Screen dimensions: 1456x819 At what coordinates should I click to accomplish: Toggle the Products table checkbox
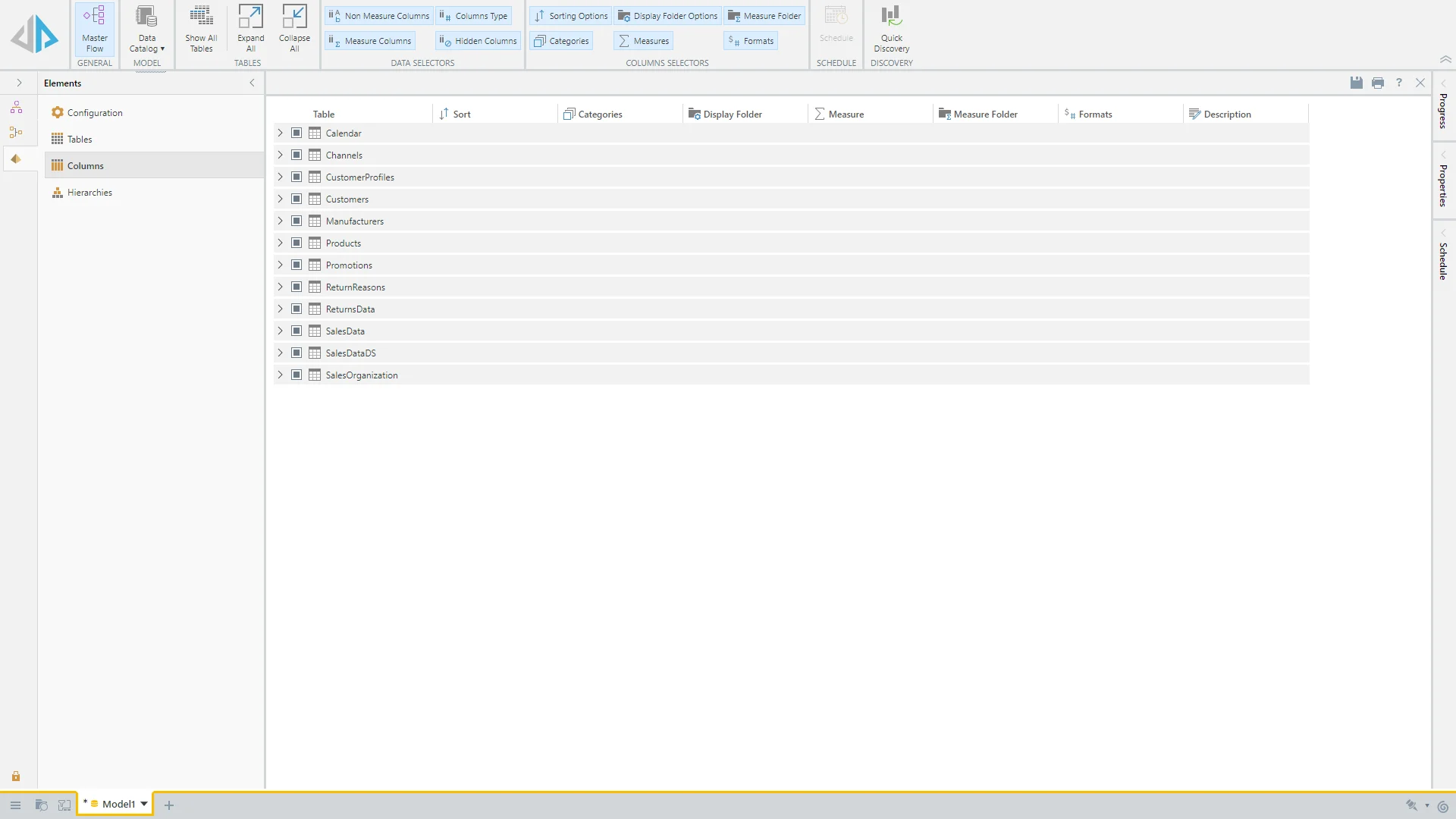[x=297, y=243]
